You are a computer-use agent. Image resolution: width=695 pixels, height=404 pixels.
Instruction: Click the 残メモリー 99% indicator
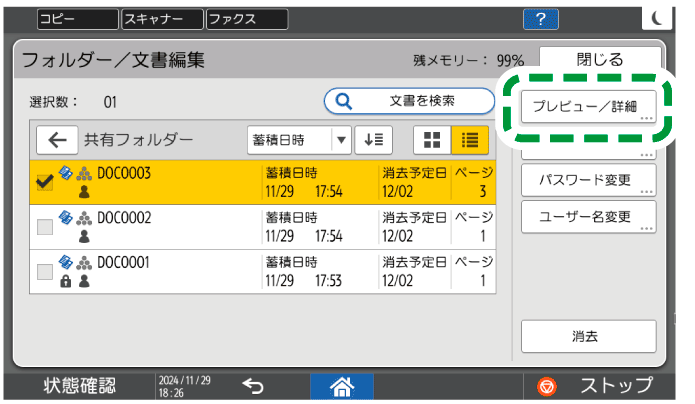coord(469,60)
